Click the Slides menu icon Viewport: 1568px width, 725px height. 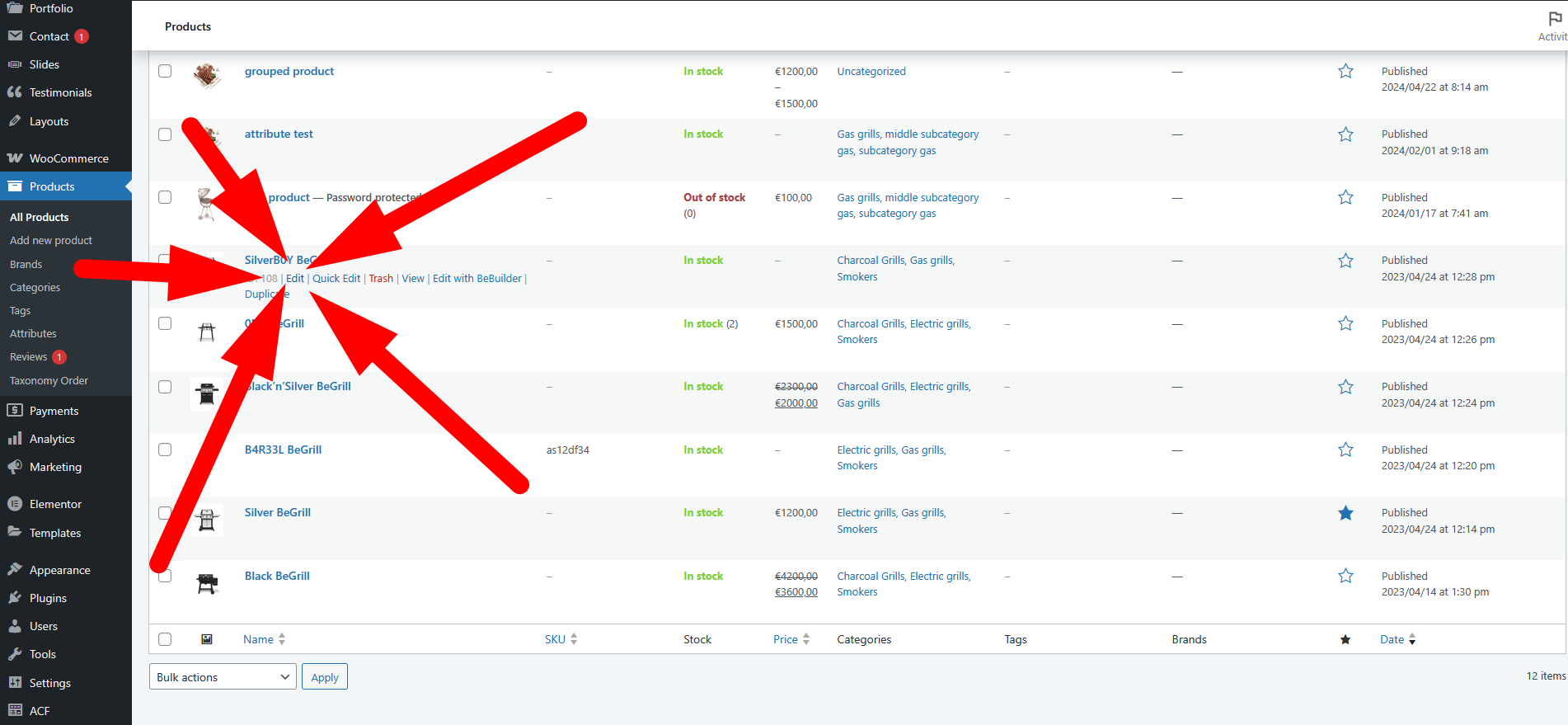coord(15,64)
